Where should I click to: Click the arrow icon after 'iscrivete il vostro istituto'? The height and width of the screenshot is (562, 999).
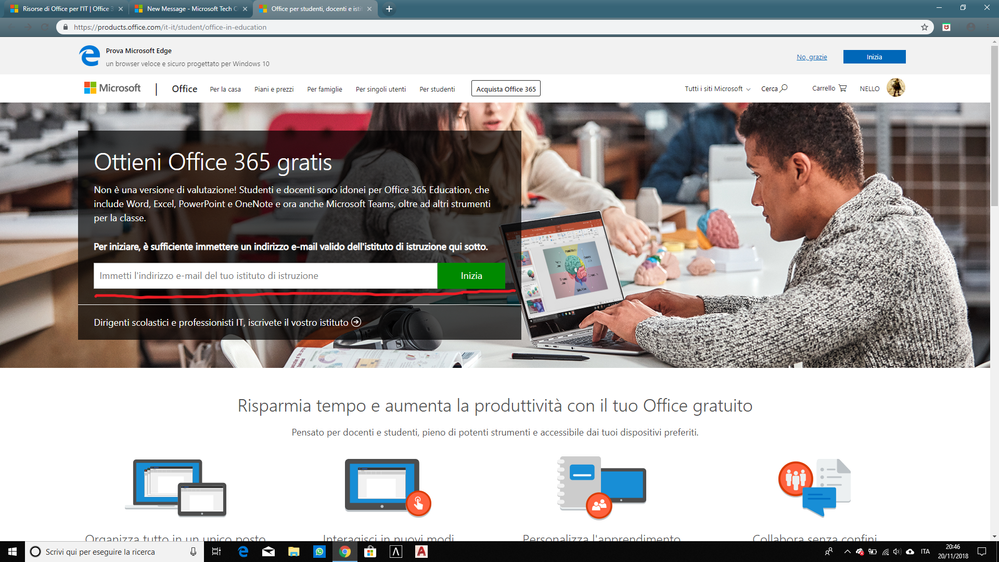356,322
